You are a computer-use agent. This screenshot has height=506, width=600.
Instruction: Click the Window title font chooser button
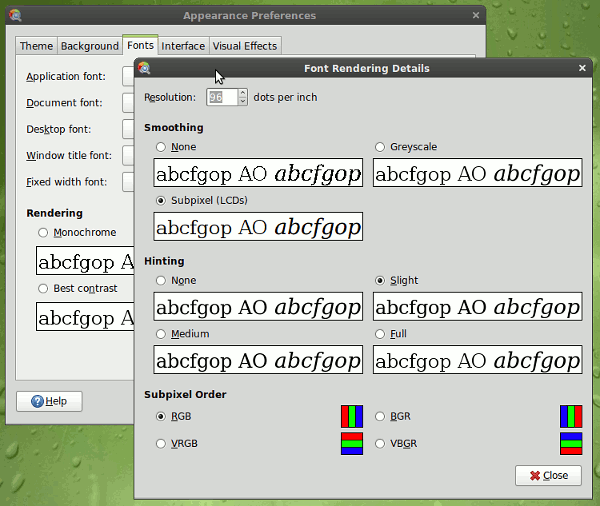(x=128, y=155)
